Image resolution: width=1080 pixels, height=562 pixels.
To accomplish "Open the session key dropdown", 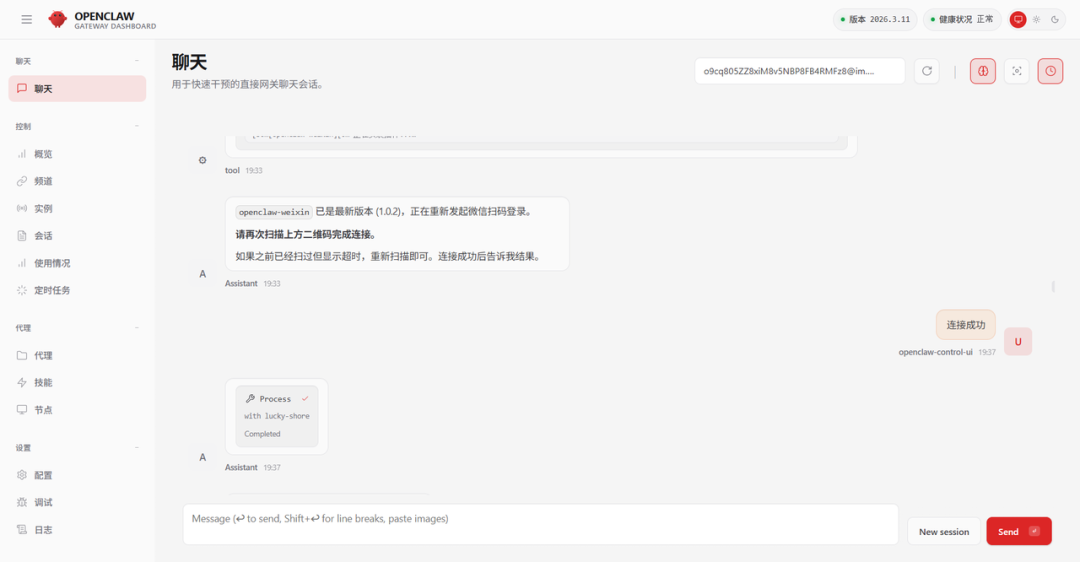I will (799, 71).
